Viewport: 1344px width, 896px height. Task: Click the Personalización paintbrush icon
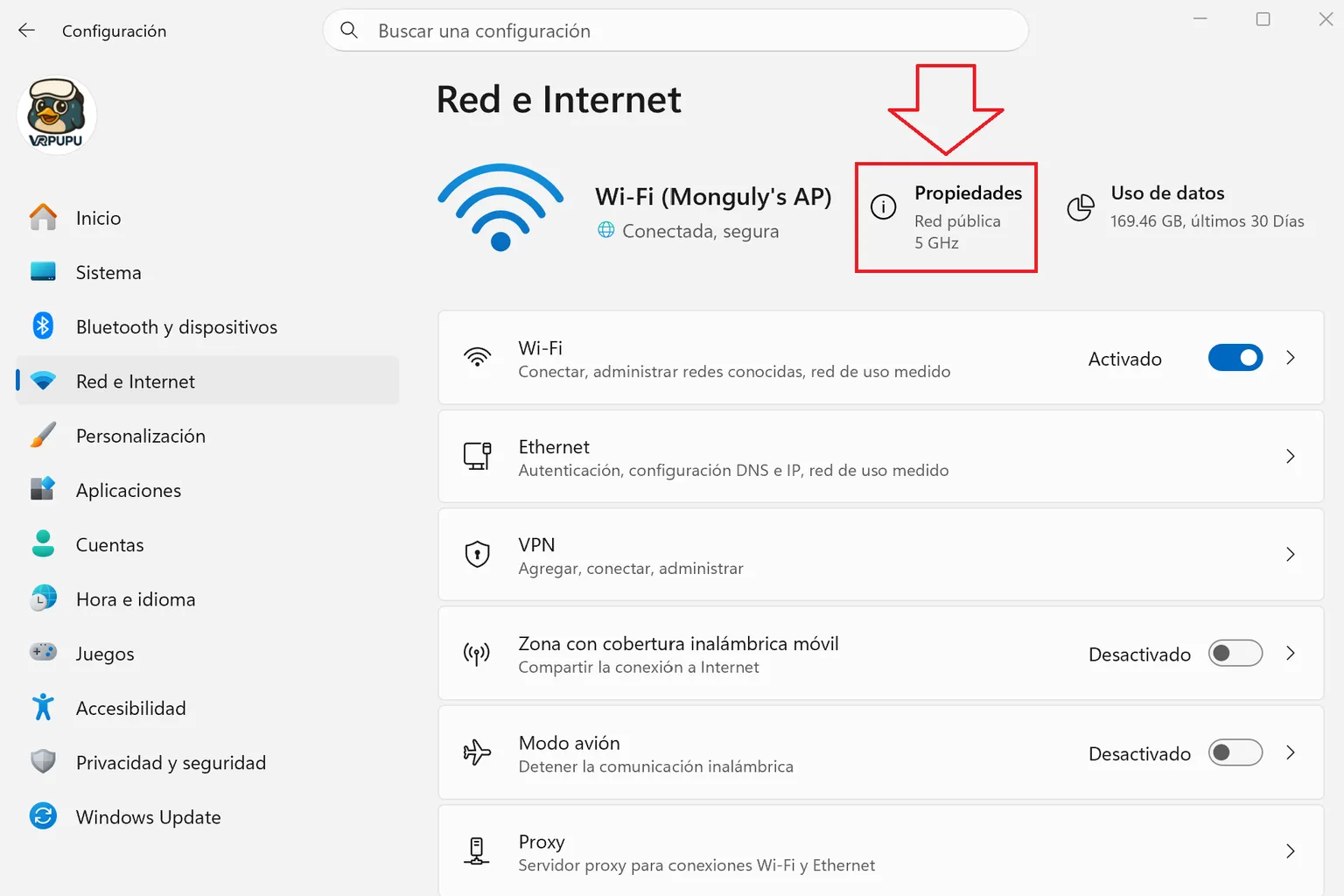tap(43, 435)
